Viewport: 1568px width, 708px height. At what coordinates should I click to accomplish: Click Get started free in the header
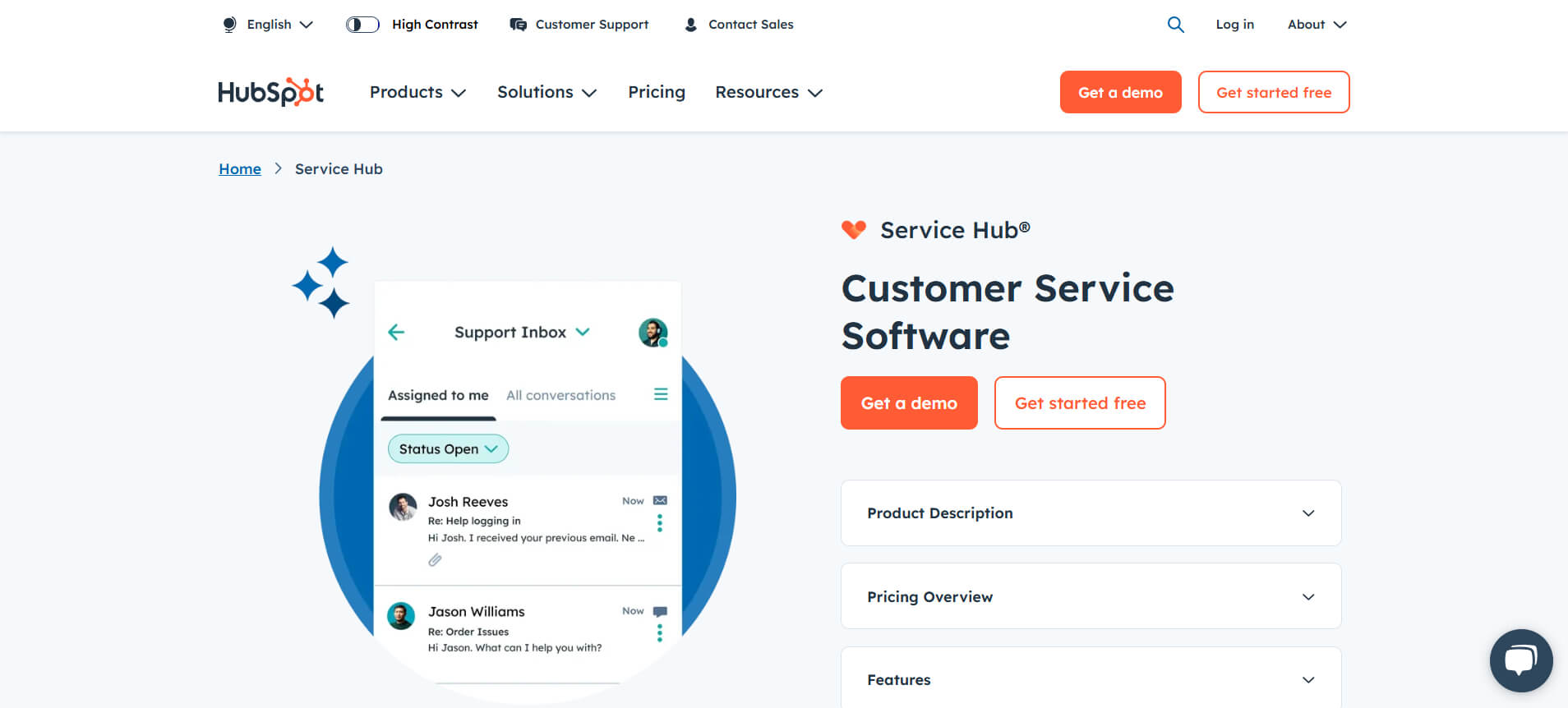point(1274,92)
